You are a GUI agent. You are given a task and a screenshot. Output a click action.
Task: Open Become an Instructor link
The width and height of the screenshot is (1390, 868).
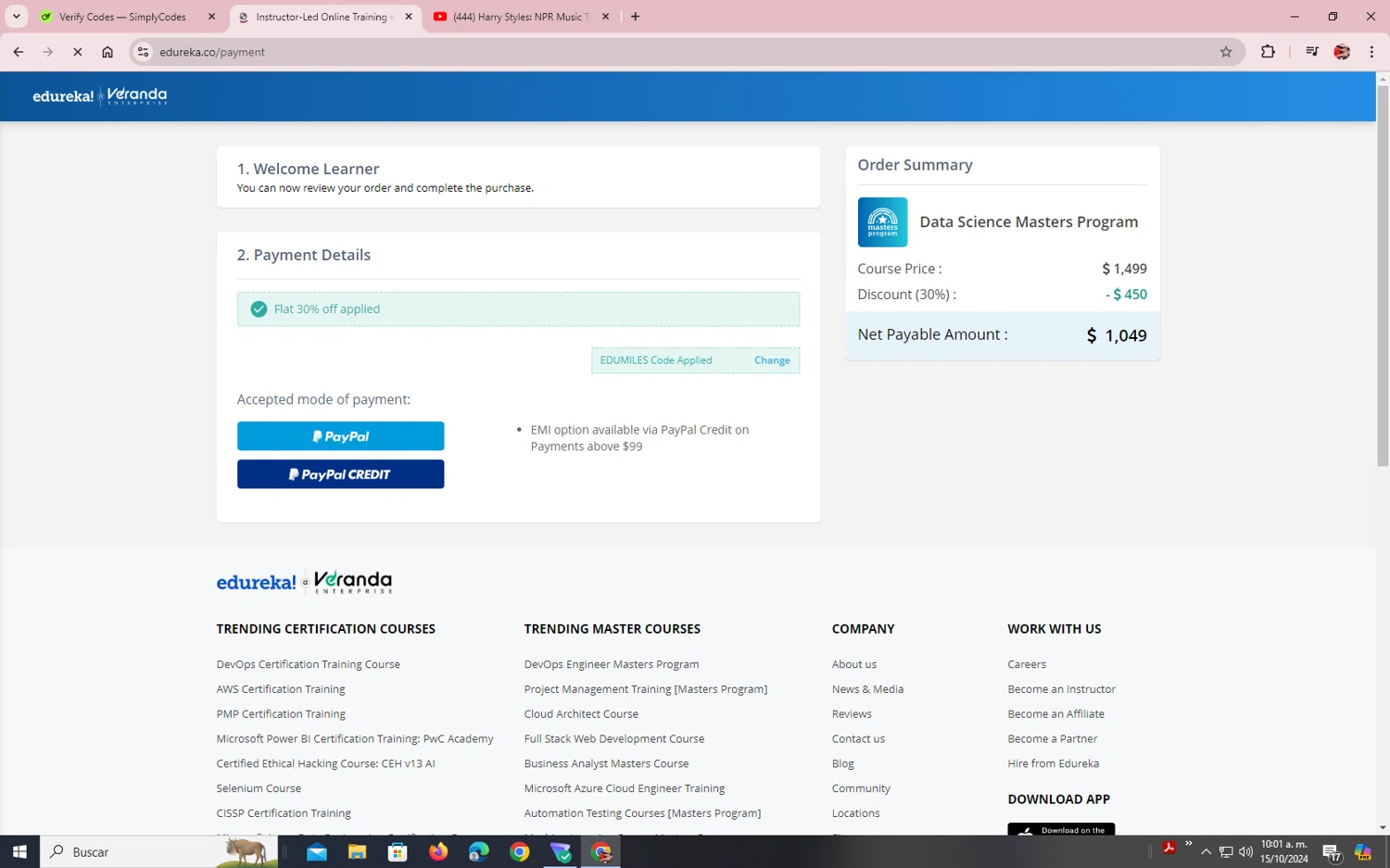click(1062, 689)
